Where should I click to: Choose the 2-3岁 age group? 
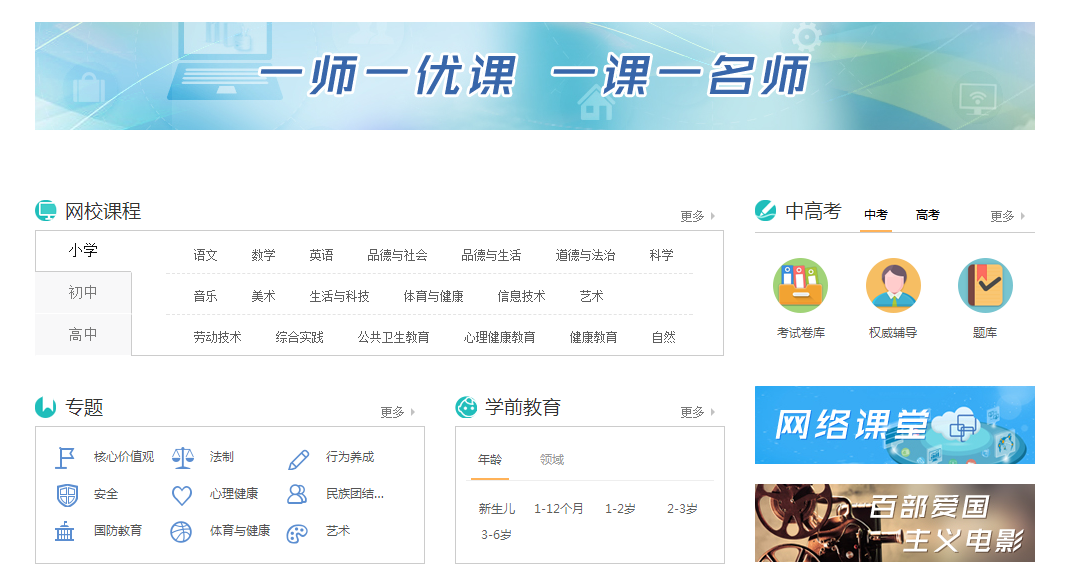pos(682,509)
